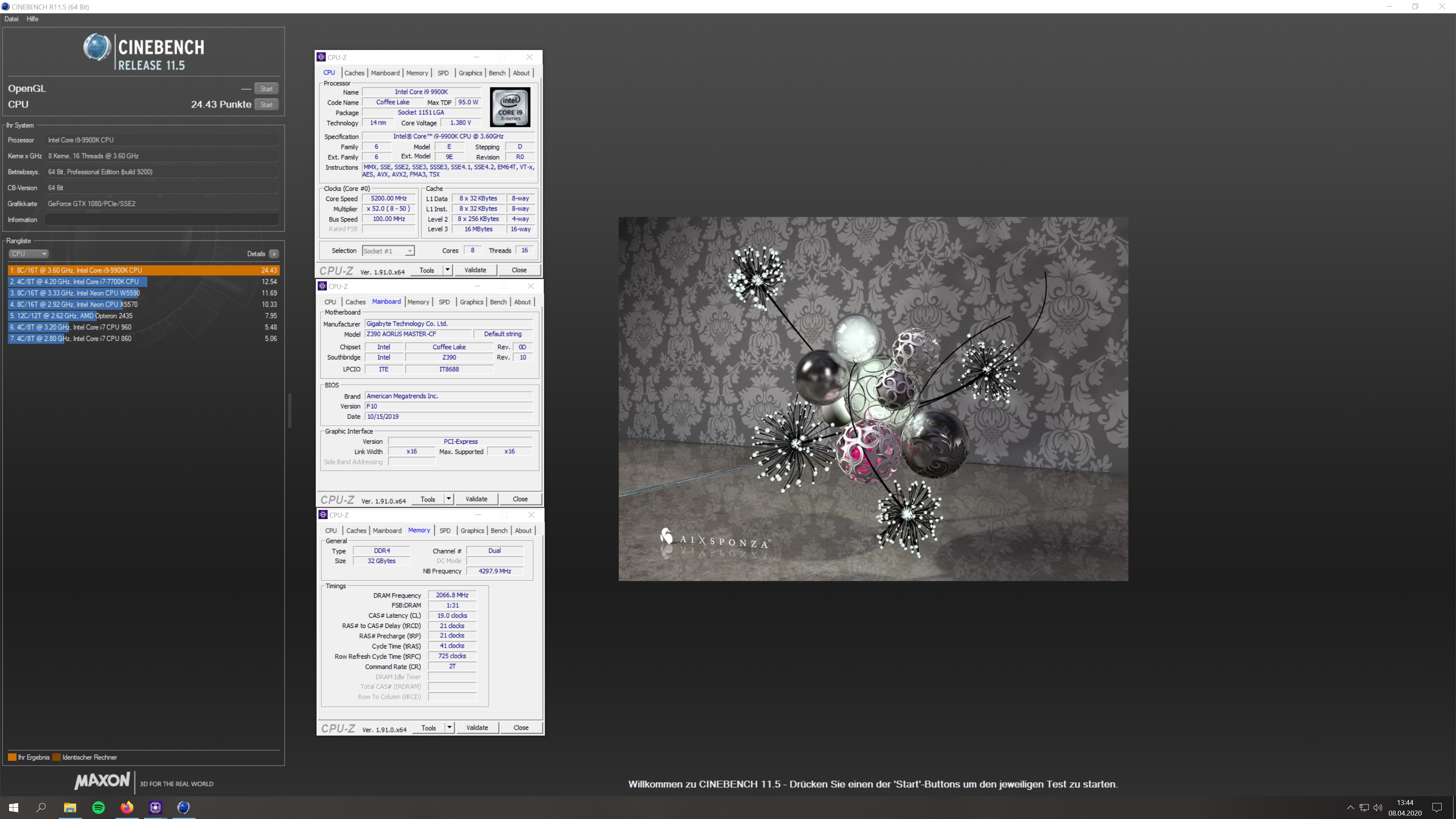Click CPU-Z icon in Mainboard window titlebar

pos(322,286)
